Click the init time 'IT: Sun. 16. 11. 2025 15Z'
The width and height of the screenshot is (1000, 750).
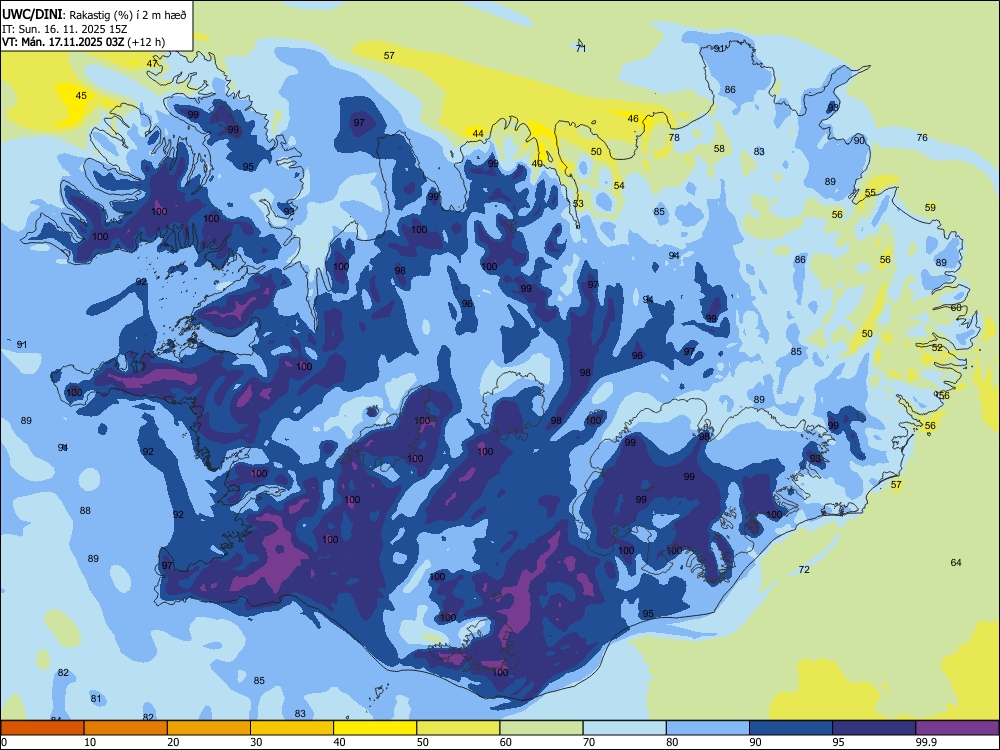click(65, 29)
